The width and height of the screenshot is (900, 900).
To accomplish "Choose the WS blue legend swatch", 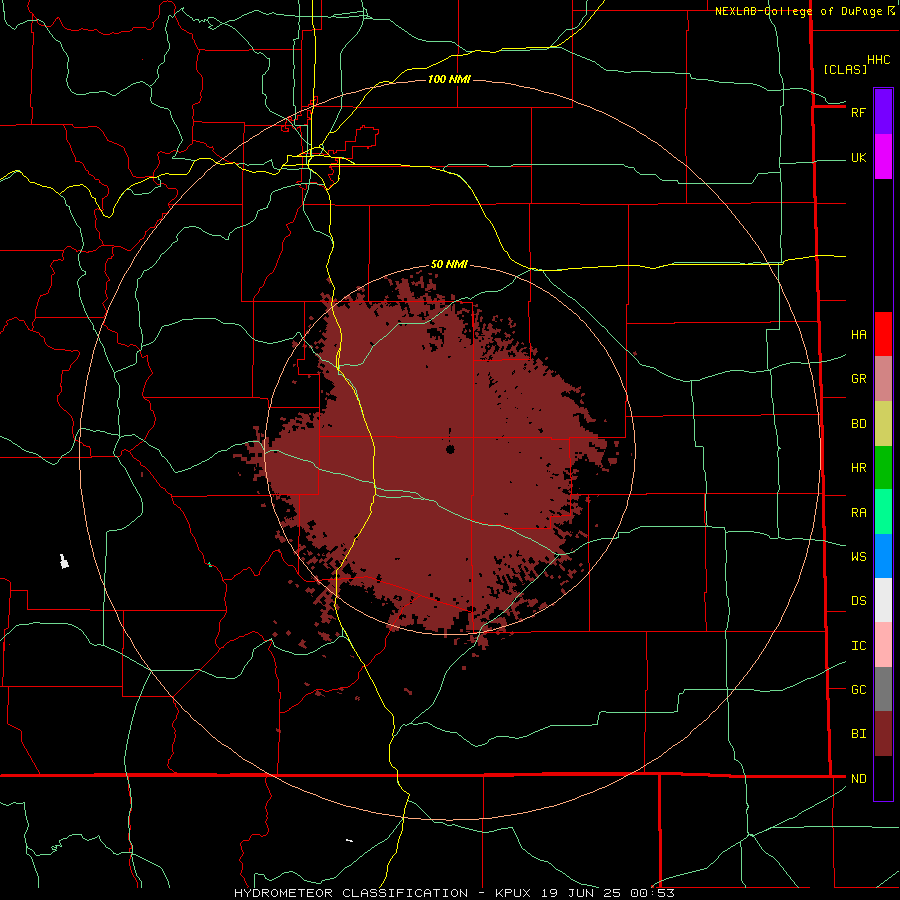I will [x=883, y=556].
